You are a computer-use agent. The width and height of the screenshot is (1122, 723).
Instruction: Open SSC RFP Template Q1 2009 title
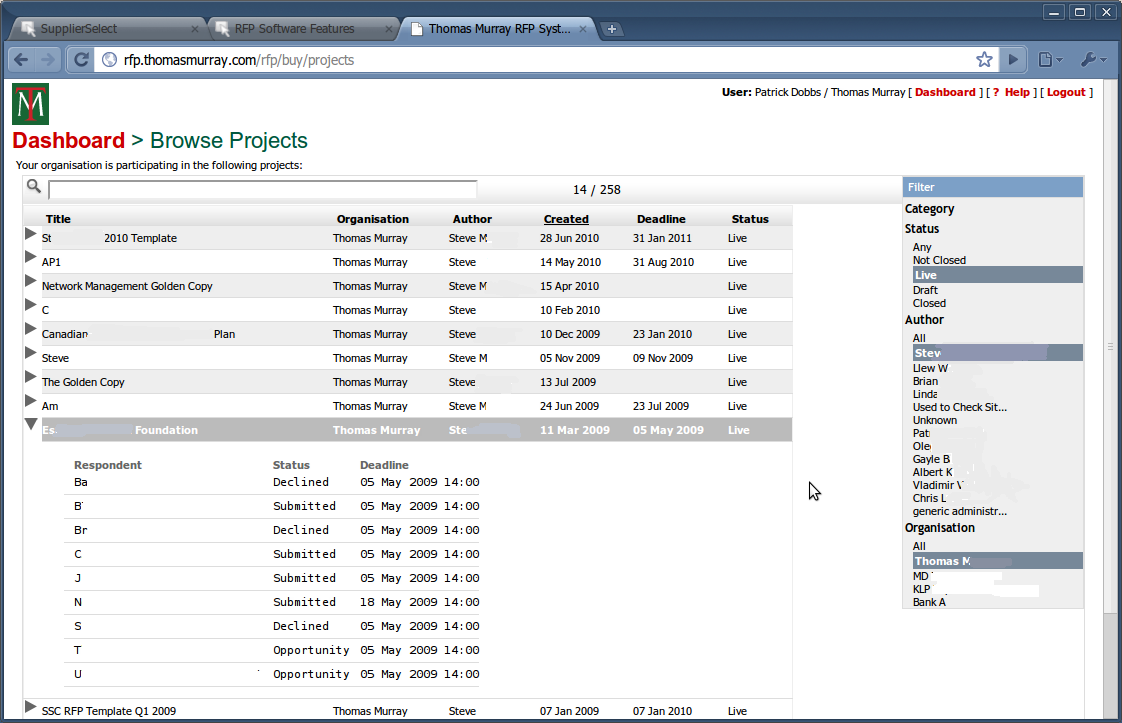(x=109, y=711)
